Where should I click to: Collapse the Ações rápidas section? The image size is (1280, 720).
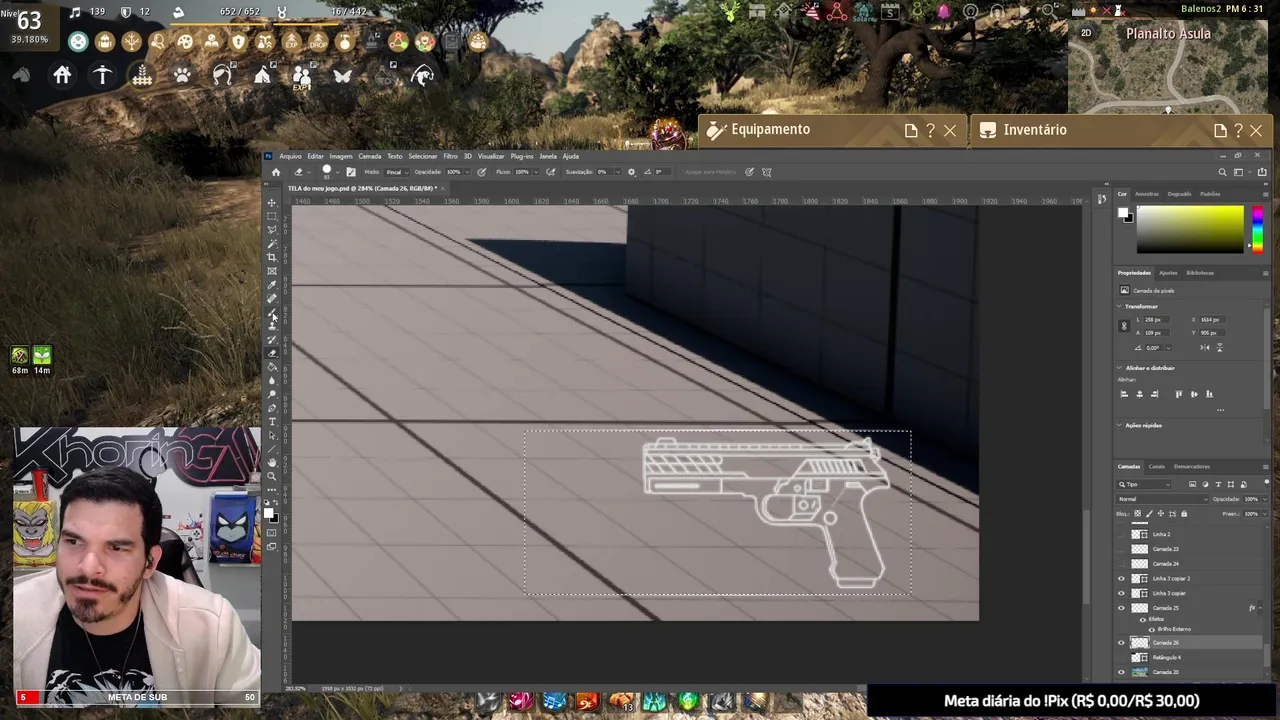[x=1120, y=425]
